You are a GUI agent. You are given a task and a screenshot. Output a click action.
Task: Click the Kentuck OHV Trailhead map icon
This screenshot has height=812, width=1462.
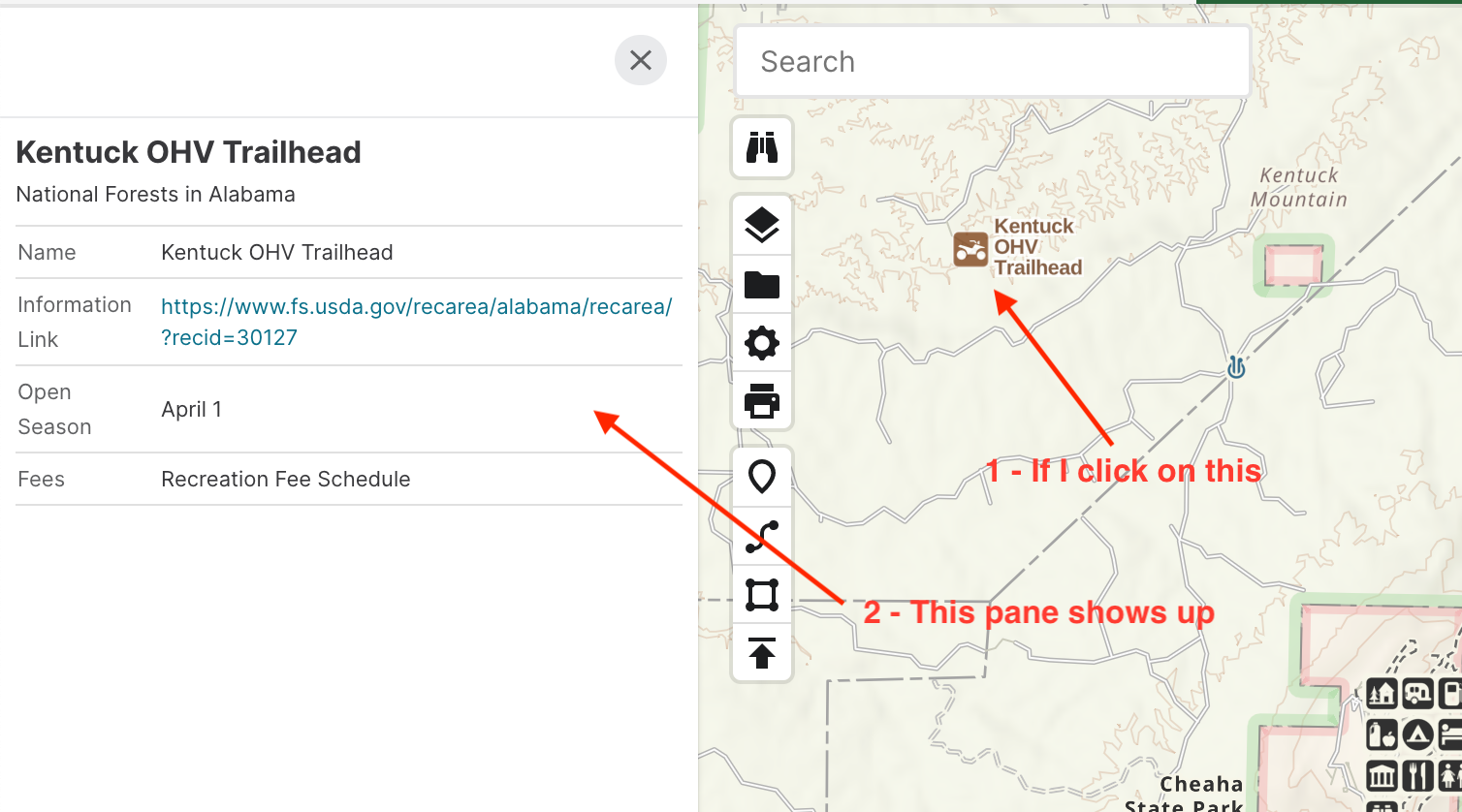click(970, 249)
